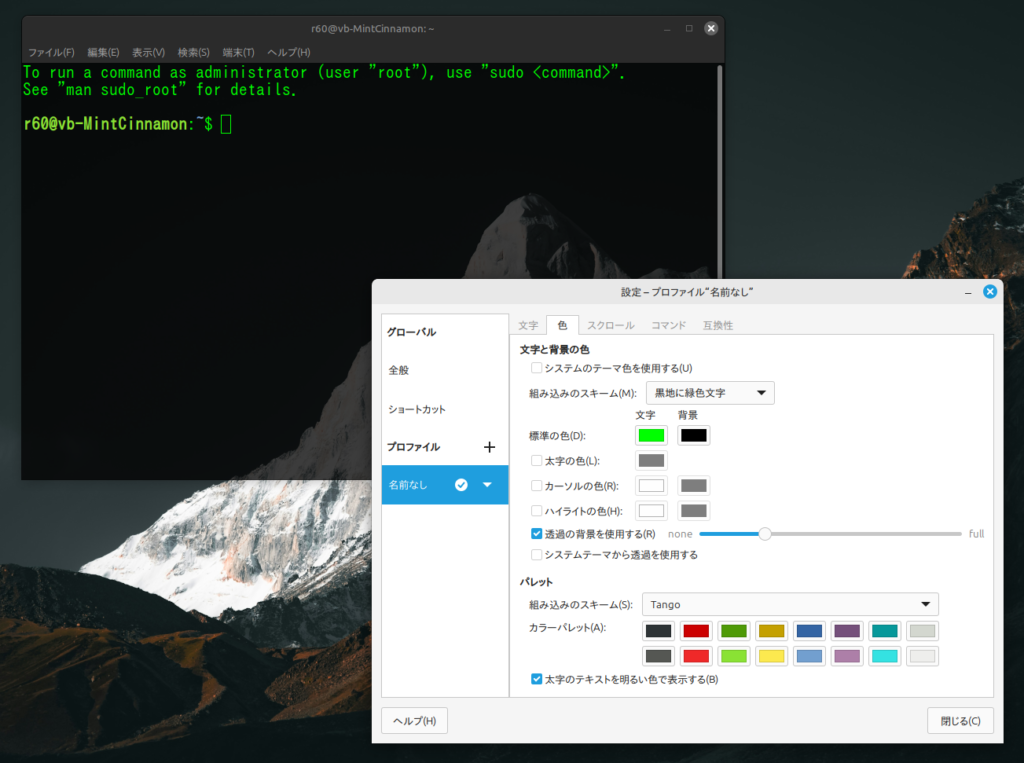Open the 名前なし profile arrow menu
This screenshot has height=763, width=1024.
(x=487, y=485)
